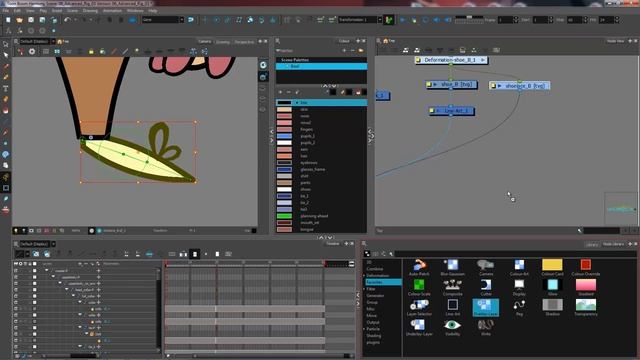Expand the shoeline_B [tvg] node arrow
This screenshot has height=360, width=640.
pos(500,86)
